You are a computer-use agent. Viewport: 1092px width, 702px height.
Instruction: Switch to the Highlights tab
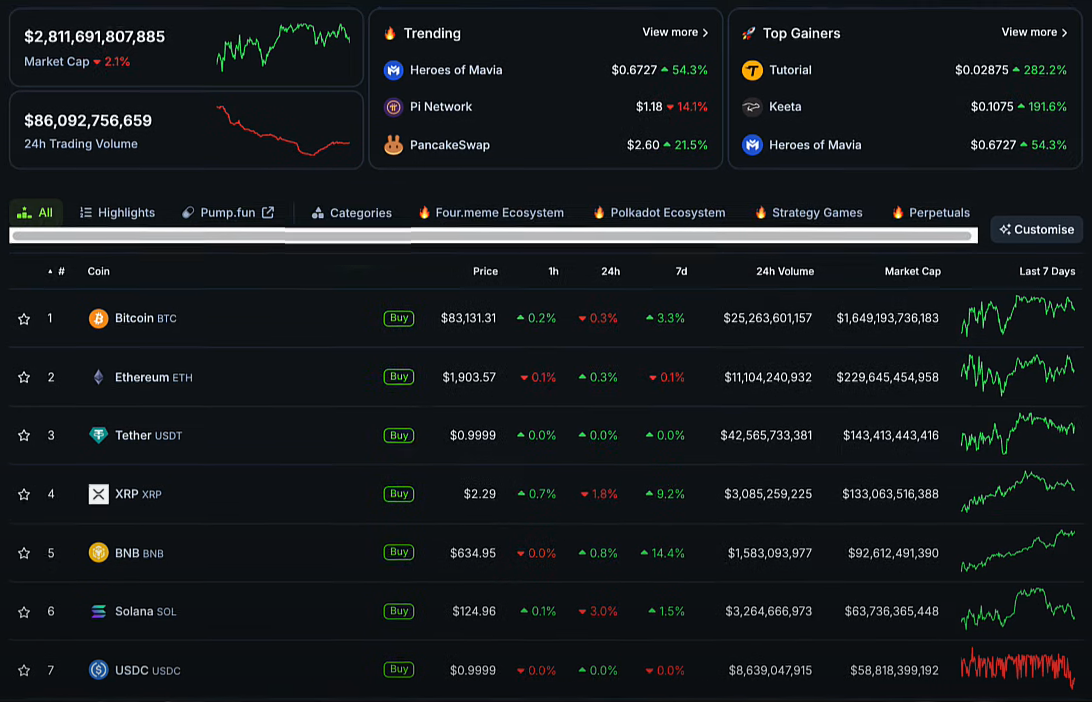point(117,213)
